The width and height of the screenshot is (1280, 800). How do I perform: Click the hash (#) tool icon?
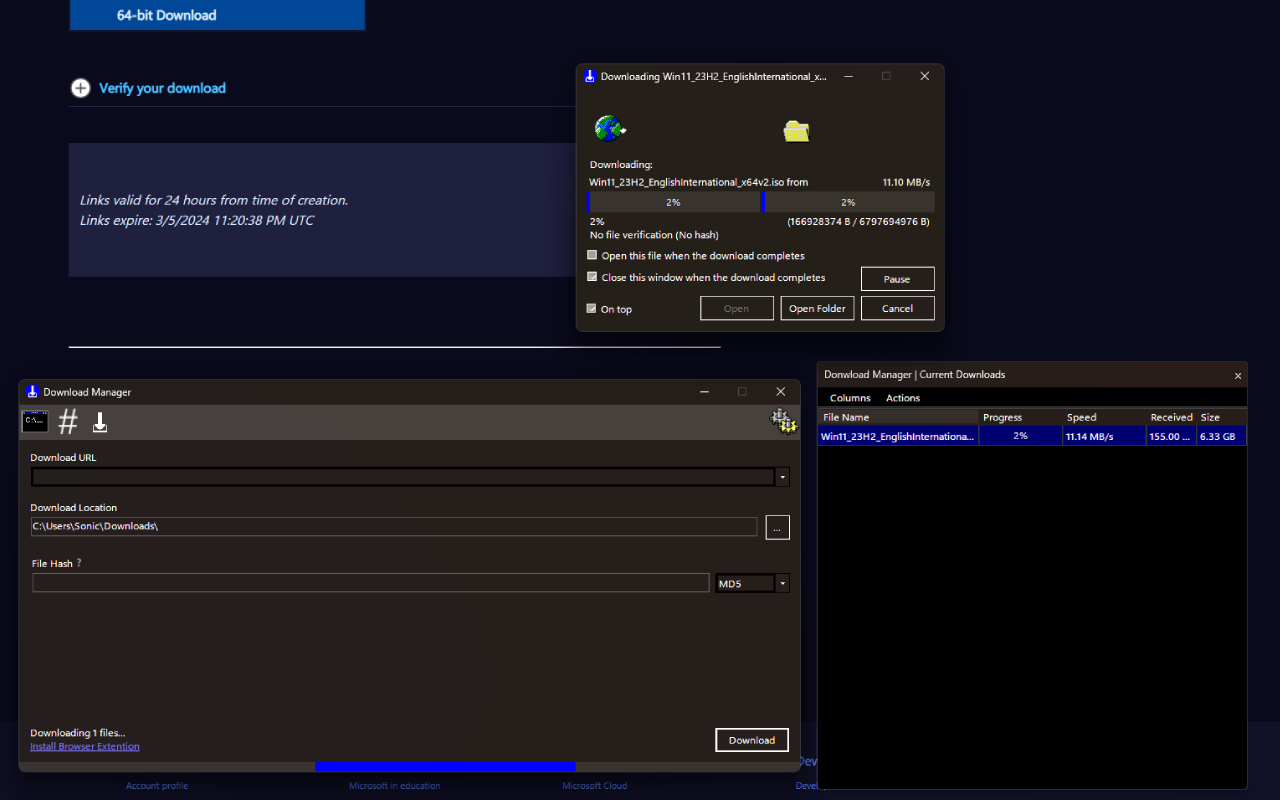point(68,422)
